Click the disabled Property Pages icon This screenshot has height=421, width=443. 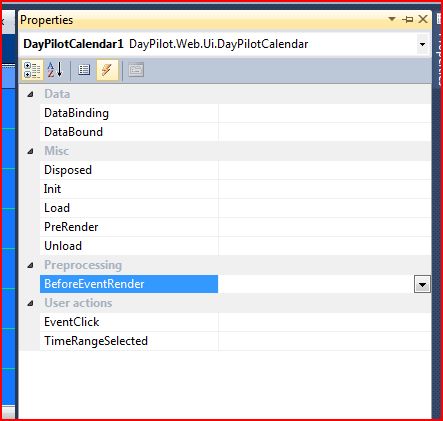pyautogui.click(x=136, y=70)
